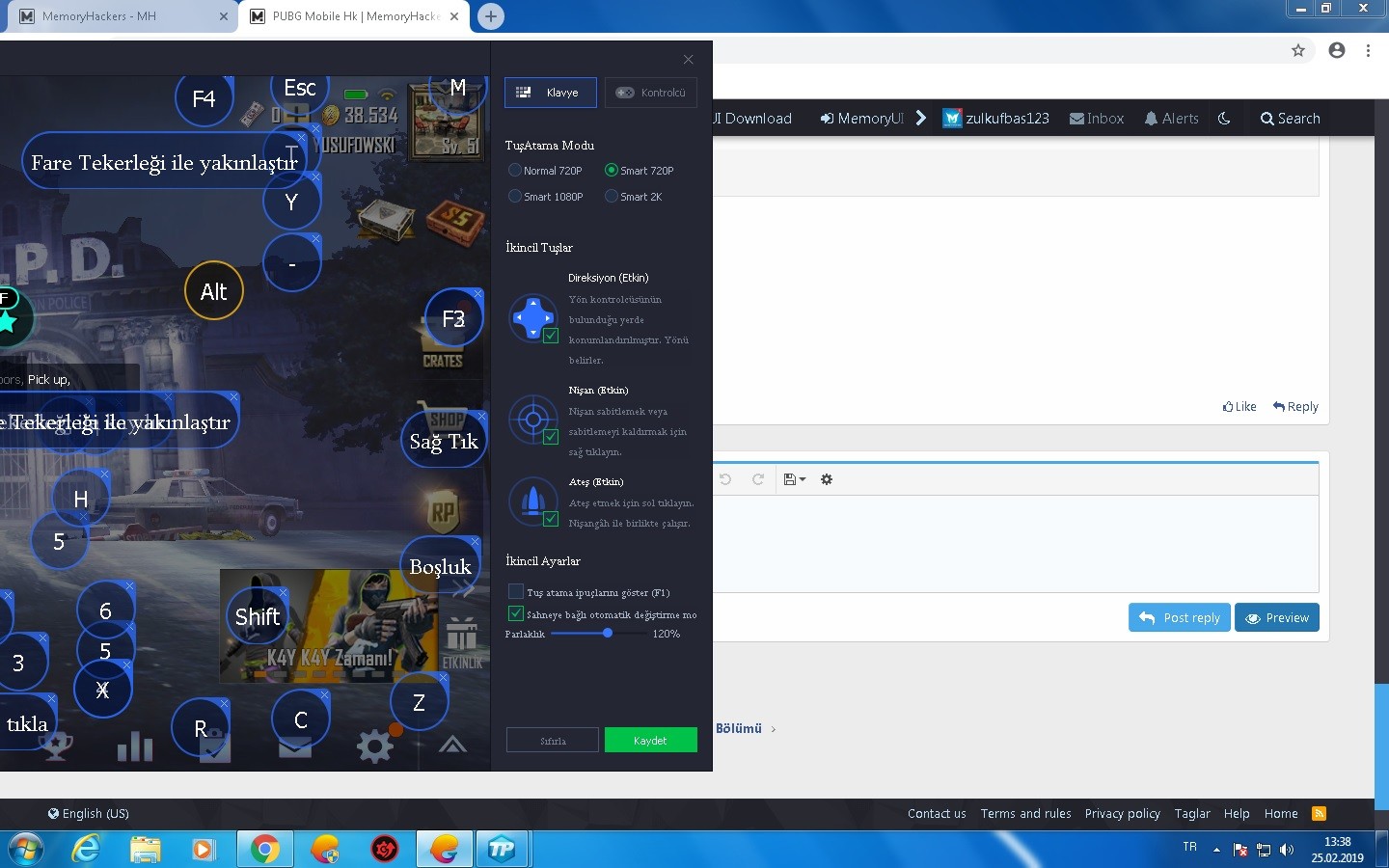The width and height of the screenshot is (1389, 868).
Task: Select the Smart 2K radio button
Action: tap(611, 197)
